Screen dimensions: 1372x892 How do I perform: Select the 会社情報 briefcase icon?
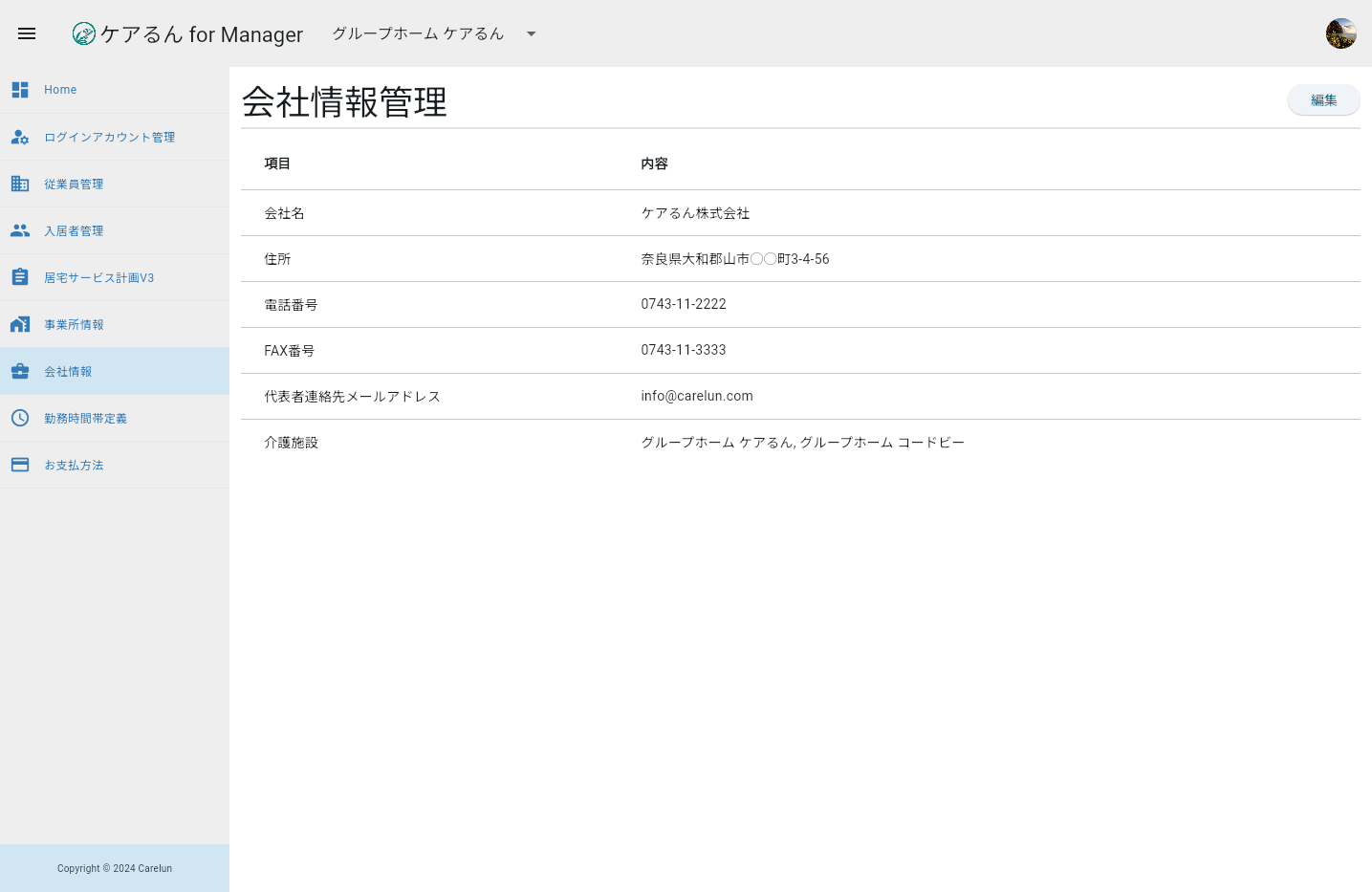(20, 370)
